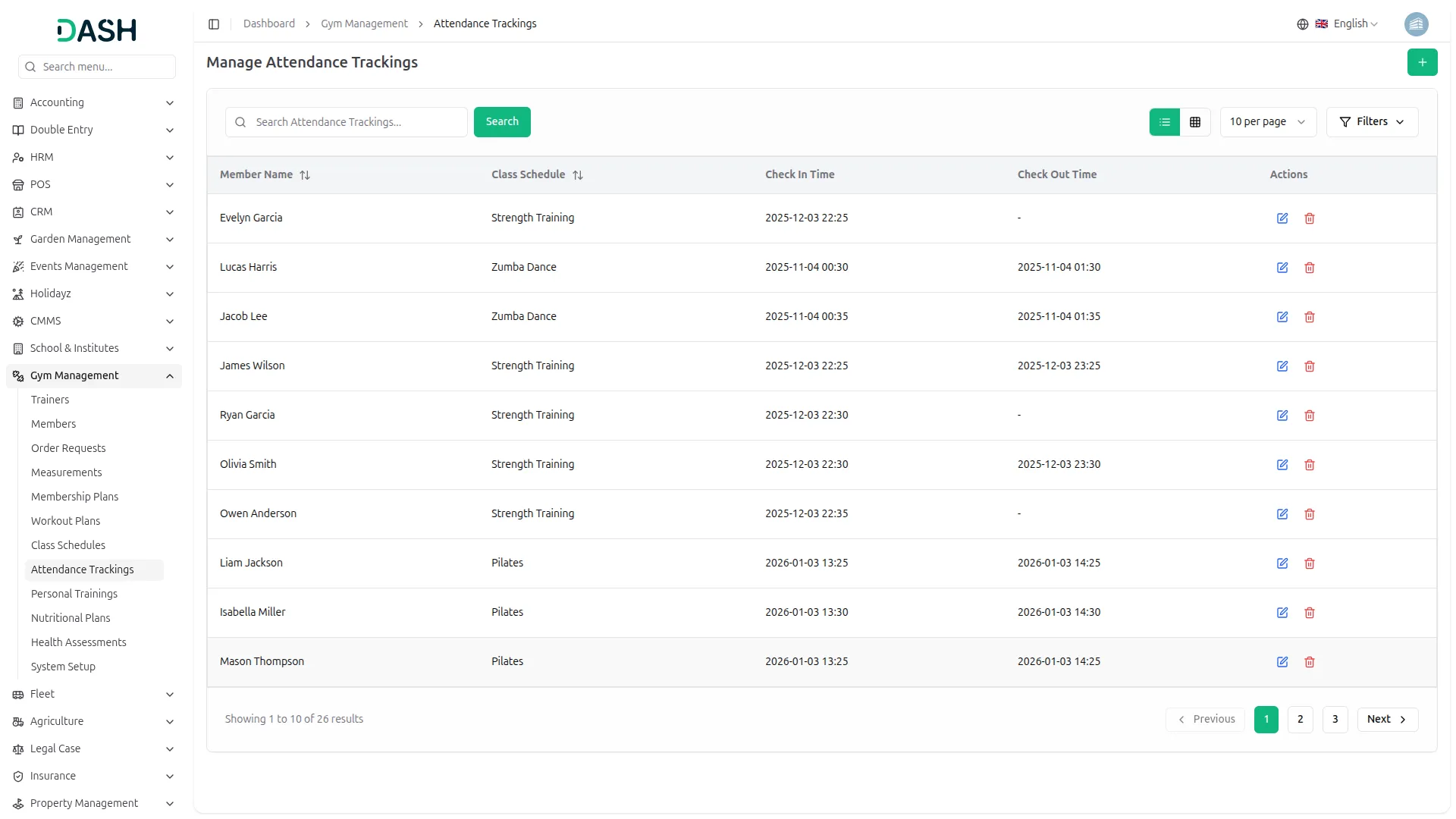Viewport: 1456px width, 819px height.
Task: Expand the Fleet menu
Action: [x=94, y=694]
